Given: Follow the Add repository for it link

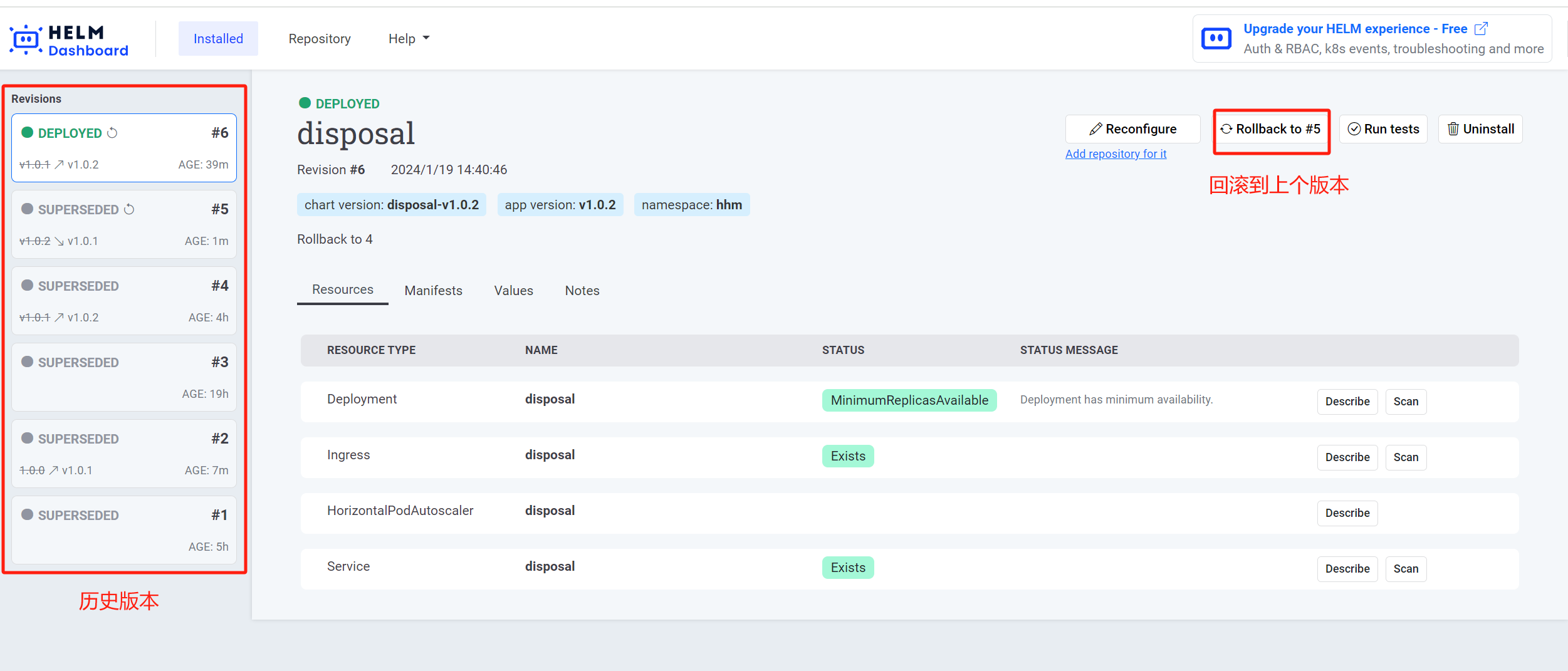Looking at the screenshot, I should [x=1116, y=154].
